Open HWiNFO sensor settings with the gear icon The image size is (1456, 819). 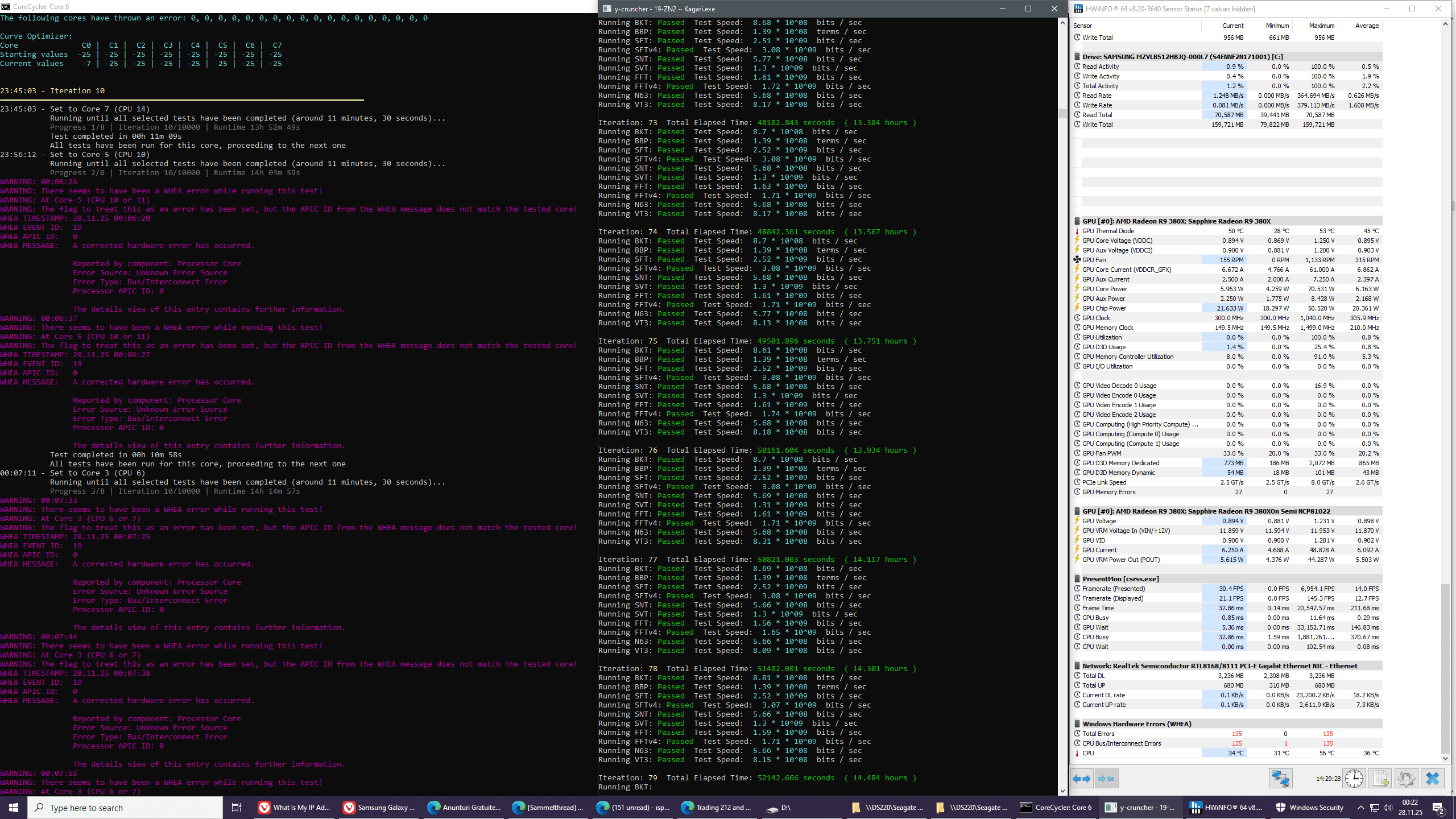tap(1406, 779)
